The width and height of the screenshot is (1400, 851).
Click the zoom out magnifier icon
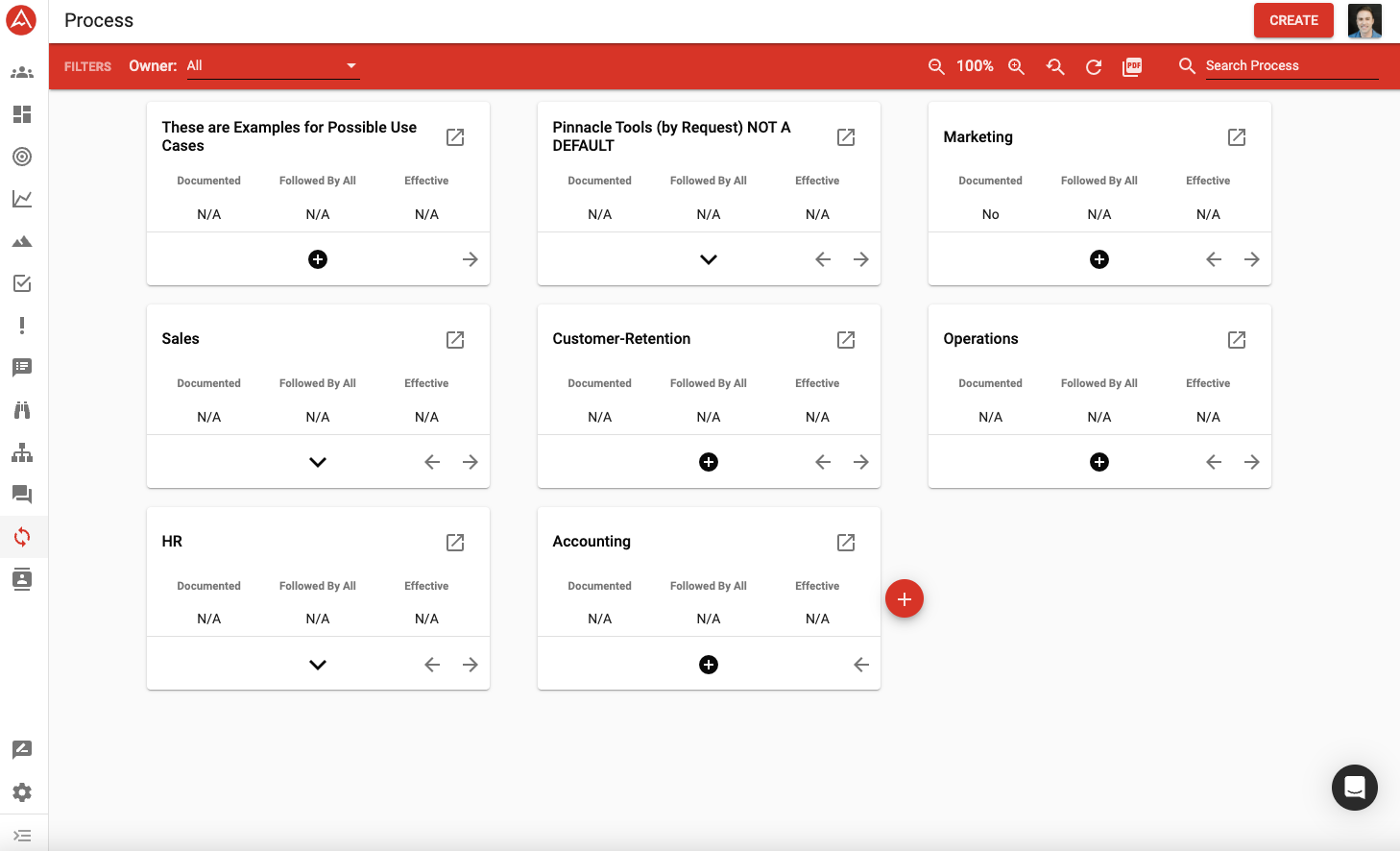click(x=936, y=66)
